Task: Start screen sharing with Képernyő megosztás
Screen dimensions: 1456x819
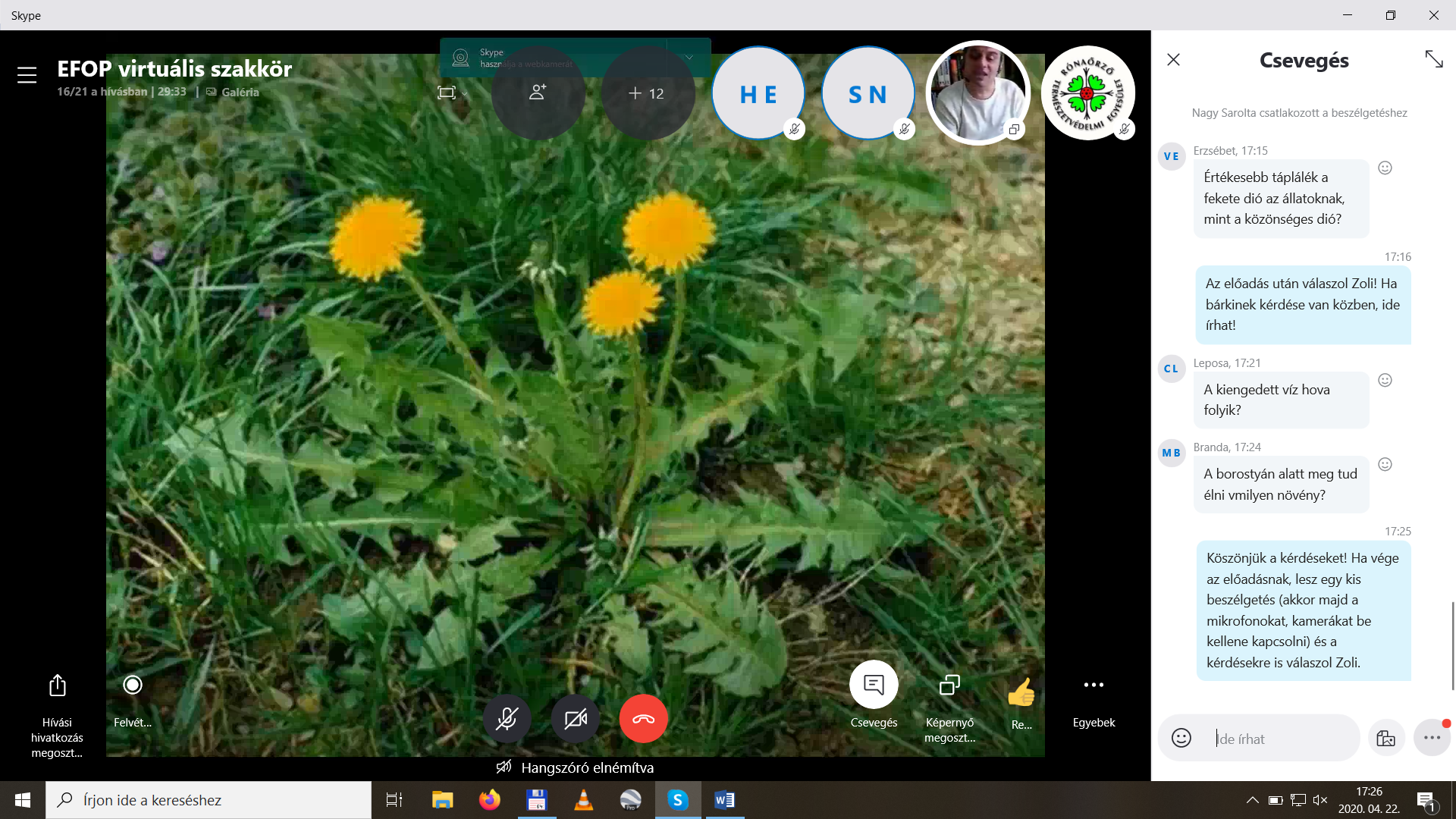Action: (x=949, y=708)
